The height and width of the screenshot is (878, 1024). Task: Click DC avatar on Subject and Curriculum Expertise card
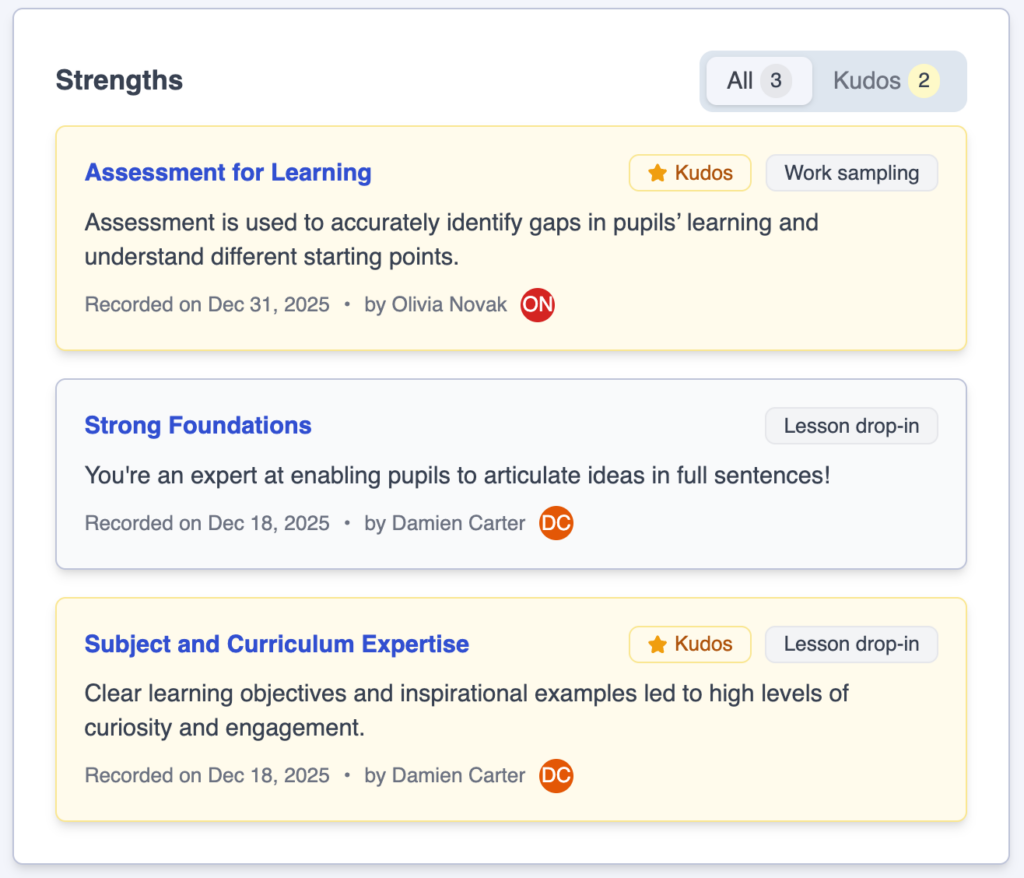point(556,775)
